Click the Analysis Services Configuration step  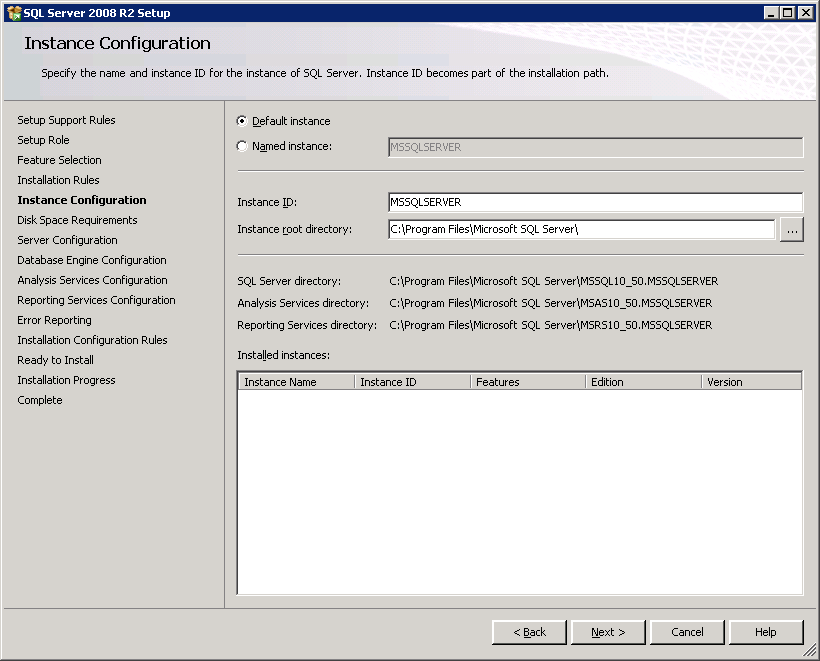click(93, 280)
